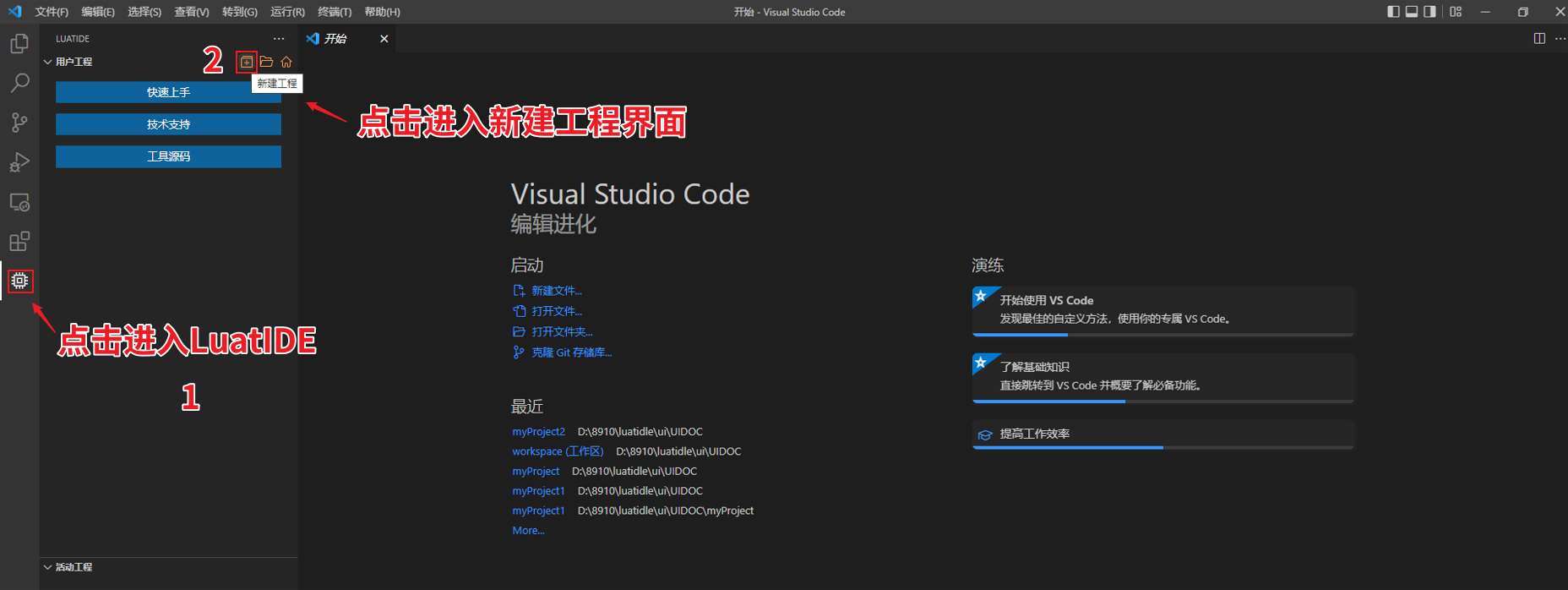Open recent project myProject2
This screenshot has height=590, width=1568.
[x=538, y=431]
